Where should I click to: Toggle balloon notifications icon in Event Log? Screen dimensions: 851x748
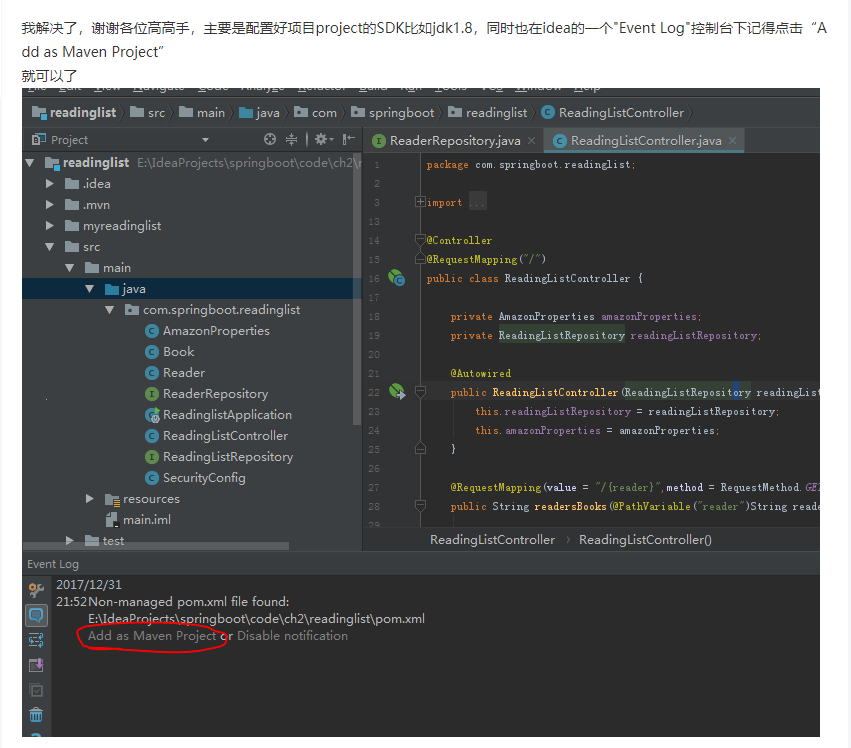[x=36, y=616]
